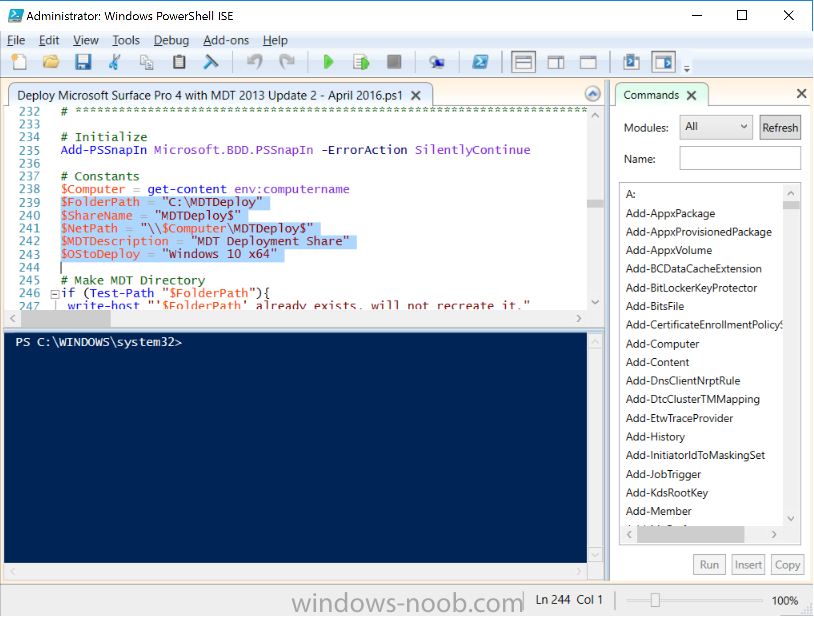Image resolution: width=814 pixels, height=618 pixels.
Task: Open the Edit menu
Action: click(x=49, y=40)
